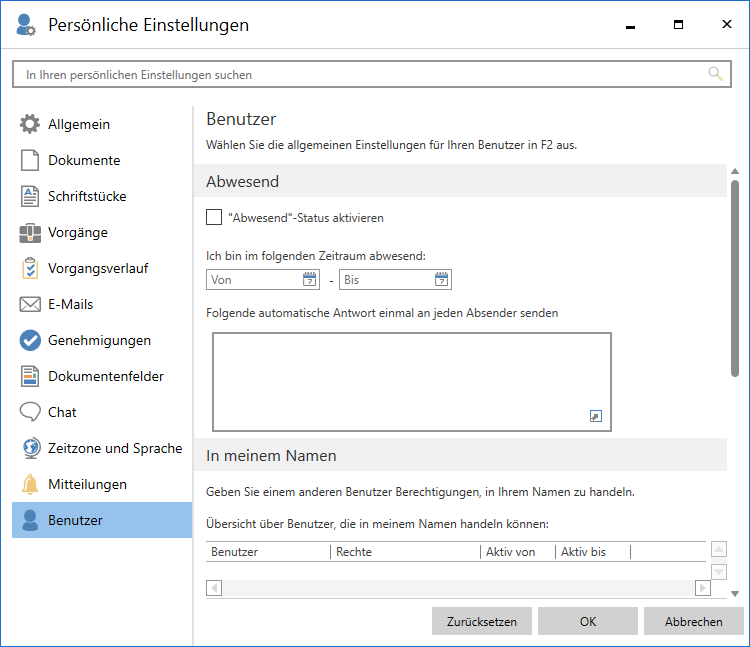Screen dimensions: 750x647
Task: Click the Genehmigungen checkmark icon
Action: coord(30,341)
